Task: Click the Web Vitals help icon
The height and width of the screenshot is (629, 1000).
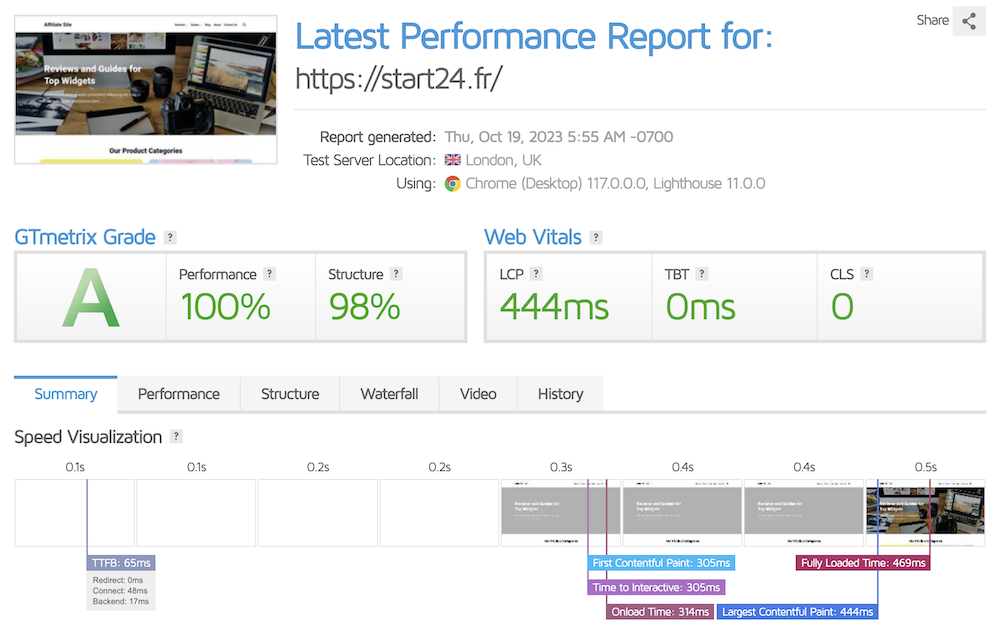Action: 596,238
